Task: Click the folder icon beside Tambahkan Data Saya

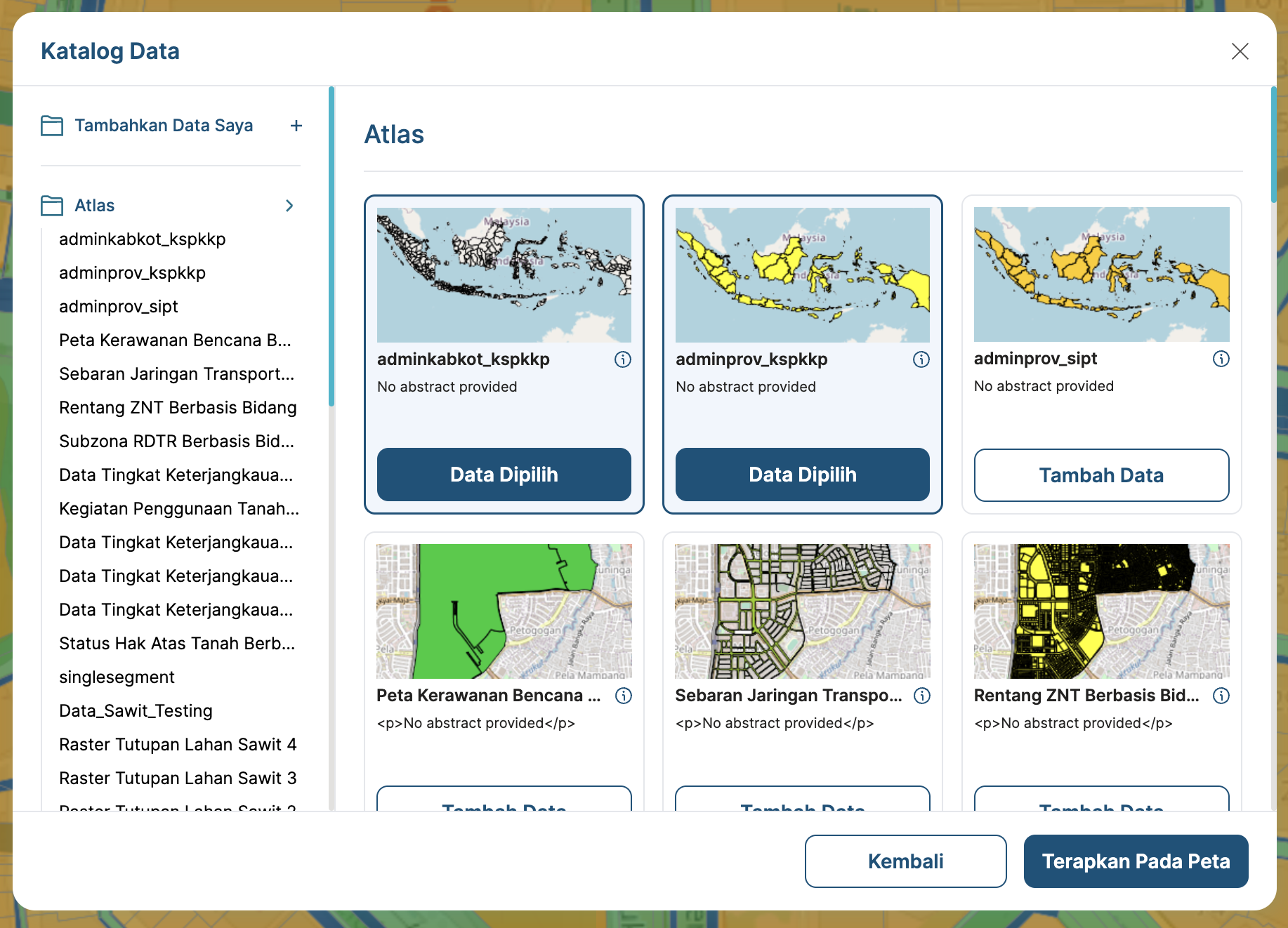Action: coord(52,126)
